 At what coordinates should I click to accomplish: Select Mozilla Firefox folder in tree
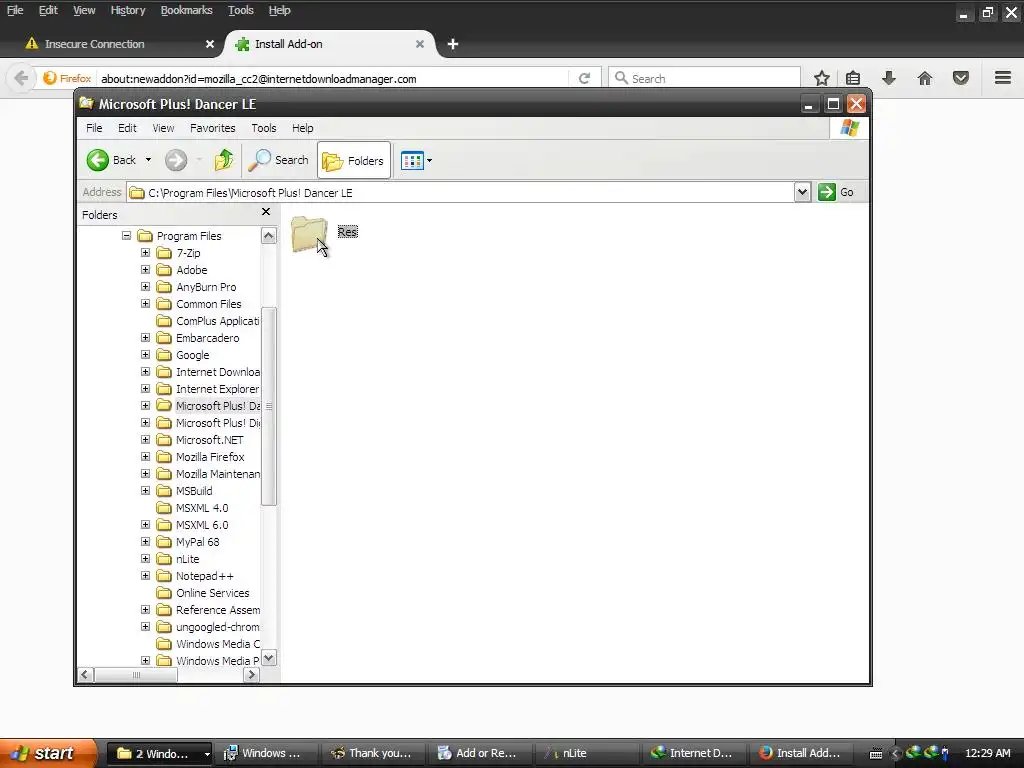pyautogui.click(x=210, y=456)
